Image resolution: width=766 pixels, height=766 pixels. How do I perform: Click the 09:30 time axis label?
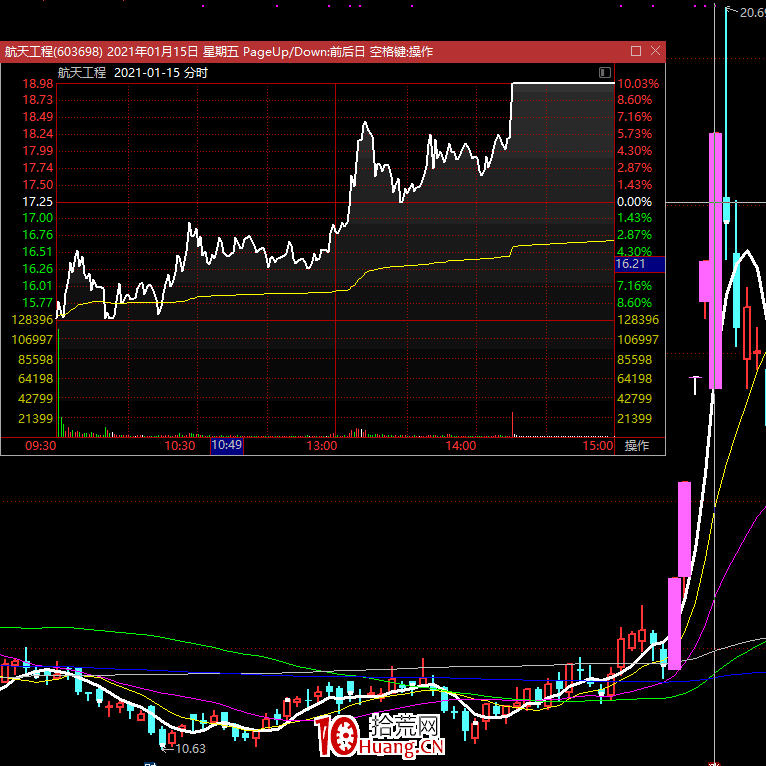pyautogui.click(x=41, y=446)
